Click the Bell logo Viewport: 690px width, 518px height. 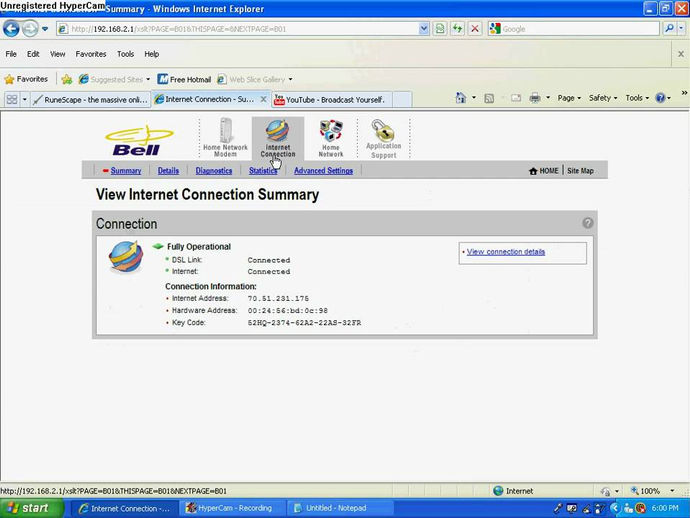coord(139,140)
